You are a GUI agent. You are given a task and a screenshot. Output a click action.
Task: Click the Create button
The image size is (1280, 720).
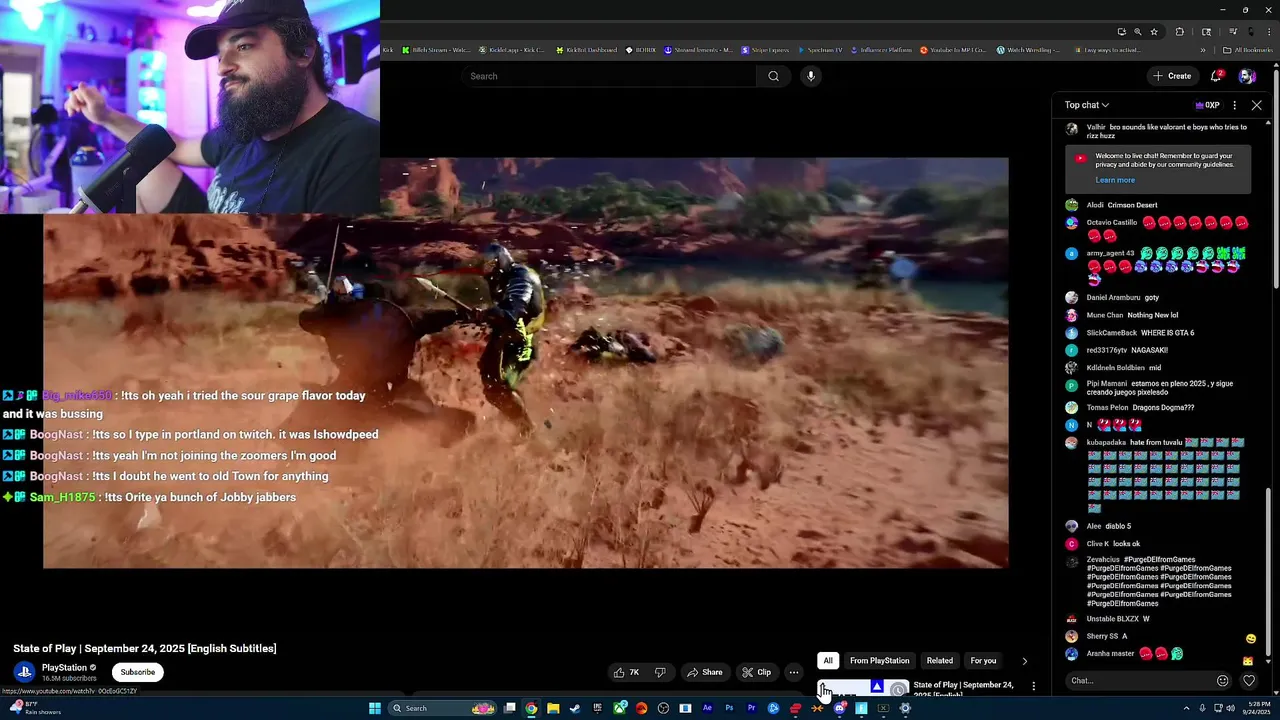(x=1172, y=76)
